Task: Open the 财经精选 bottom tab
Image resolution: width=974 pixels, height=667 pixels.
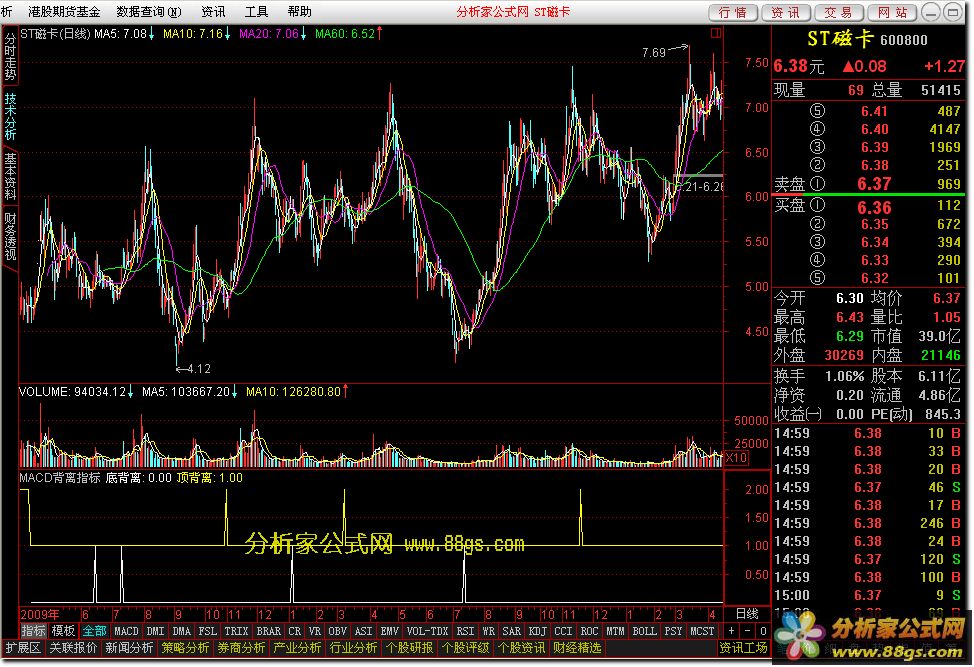Action: pos(577,648)
